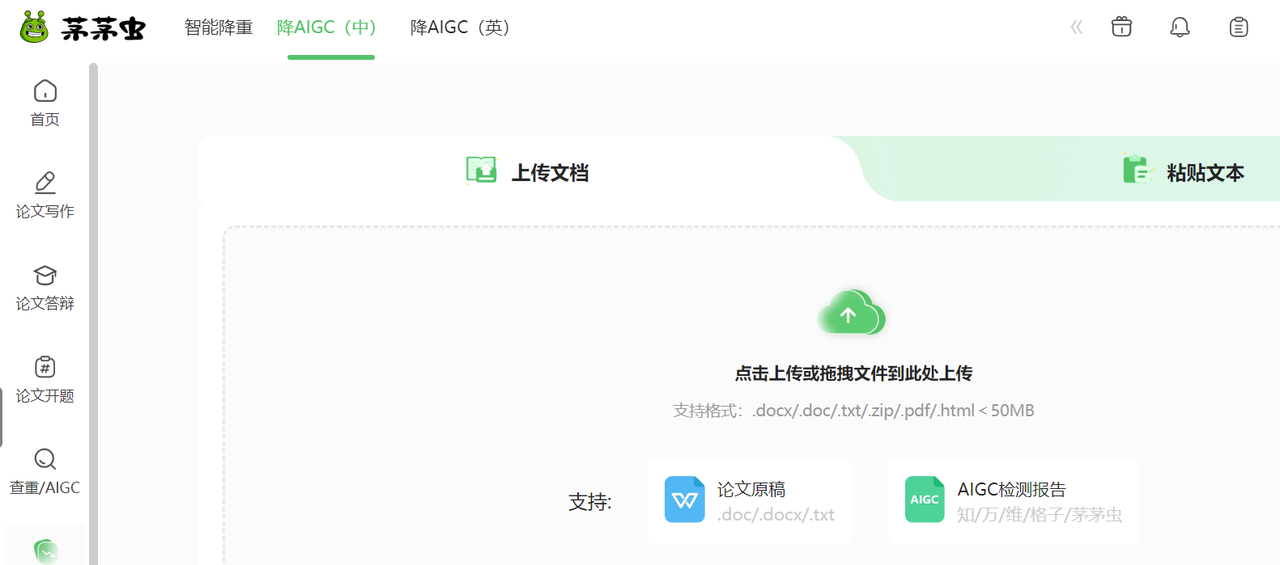Image resolution: width=1280 pixels, height=565 pixels.
Task: Open 查重/AIGC magnifier item
Action: pyautogui.click(x=45, y=472)
